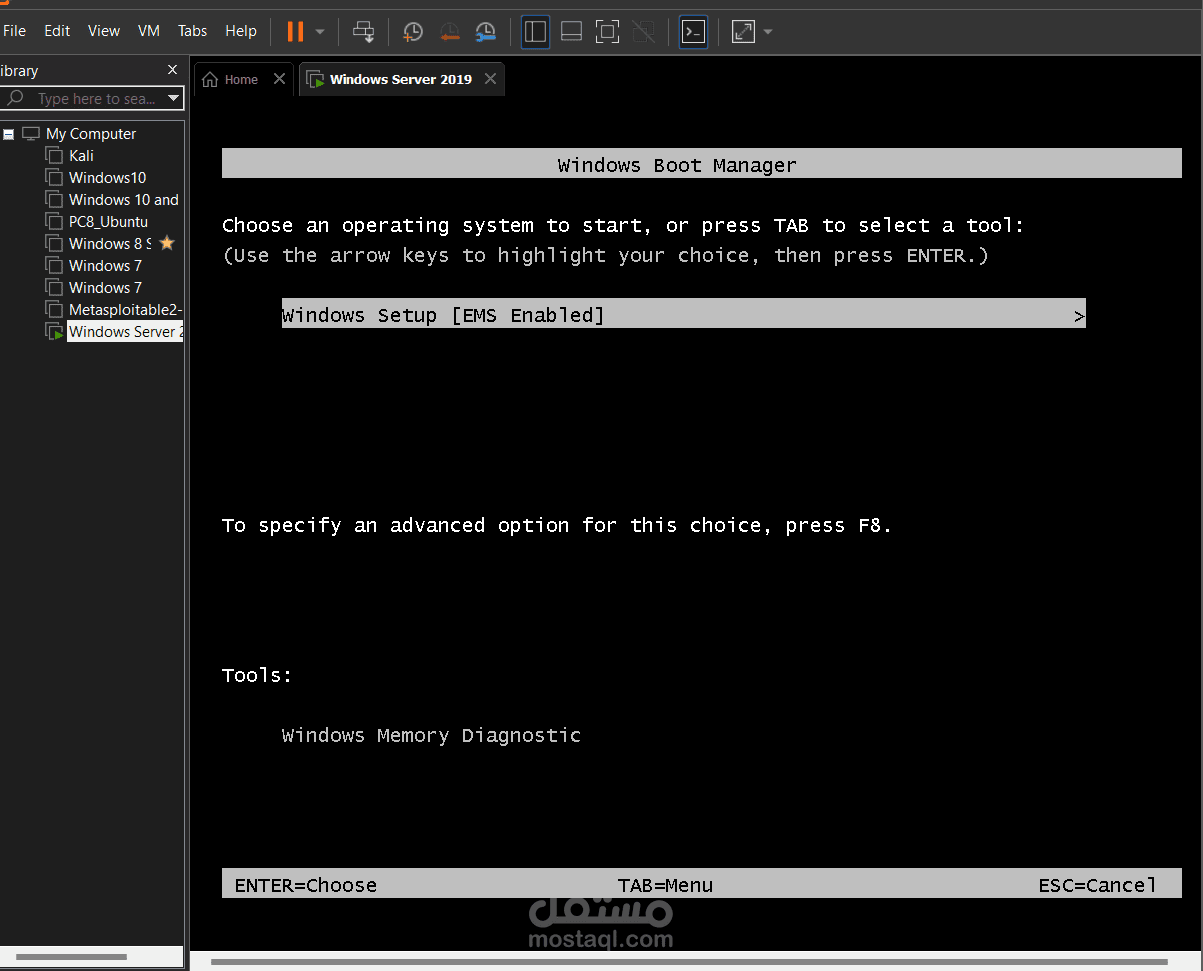Select the Kali virtual machine
This screenshot has width=1203, height=971.
pos(81,156)
